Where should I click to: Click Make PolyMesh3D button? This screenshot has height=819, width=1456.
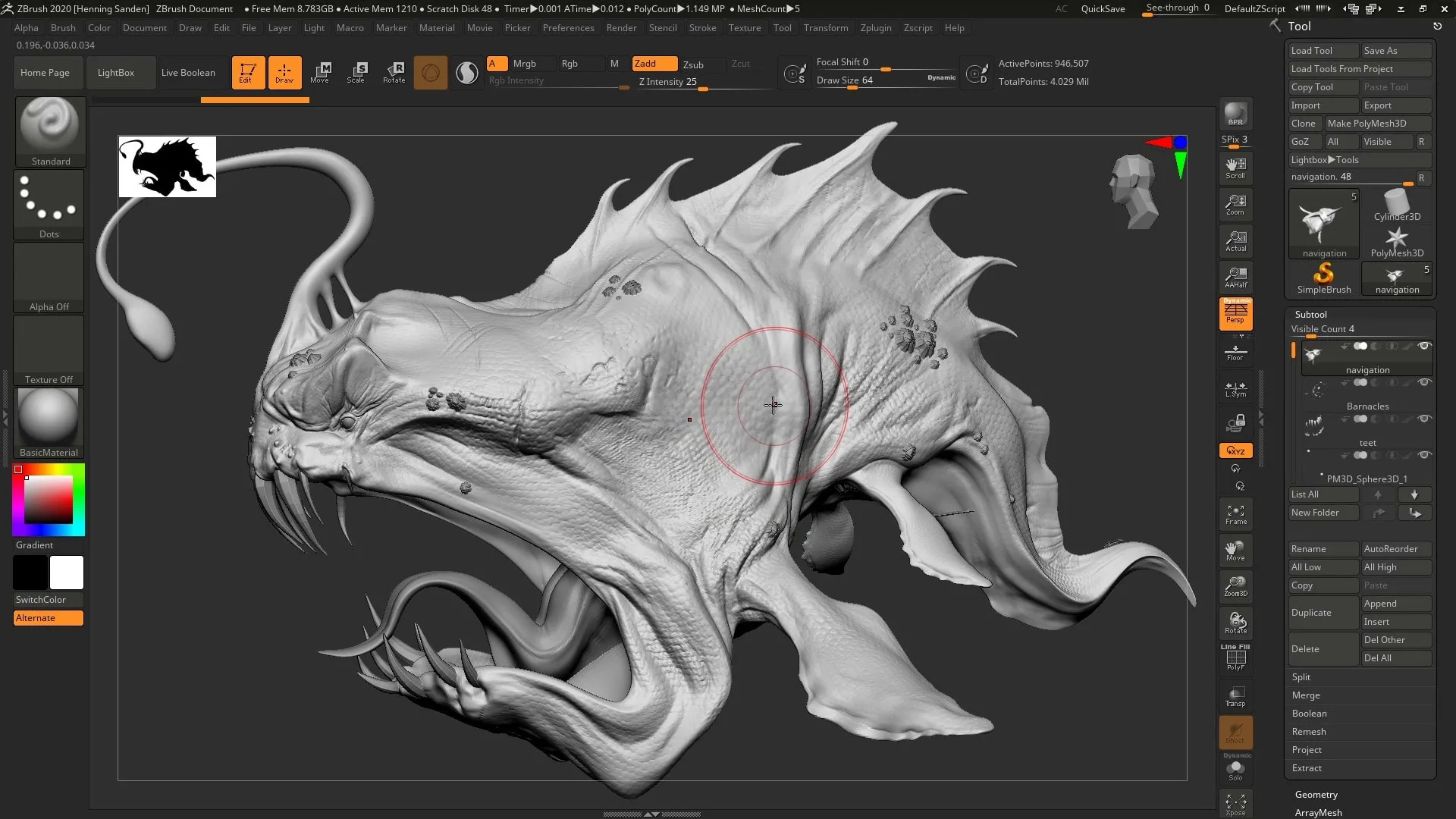[x=1377, y=124]
